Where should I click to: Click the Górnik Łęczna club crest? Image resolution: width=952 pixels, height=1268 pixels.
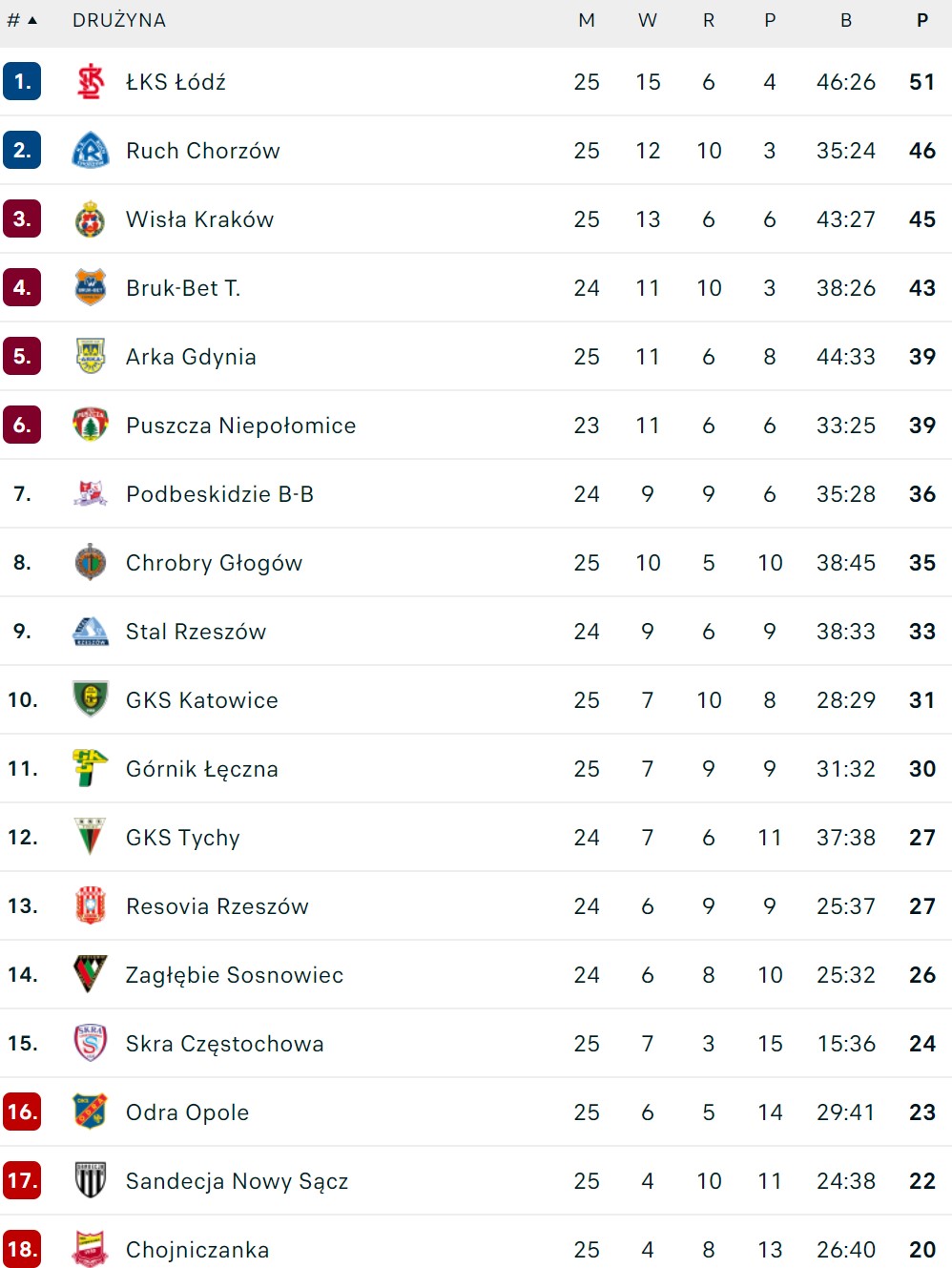[x=91, y=769]
